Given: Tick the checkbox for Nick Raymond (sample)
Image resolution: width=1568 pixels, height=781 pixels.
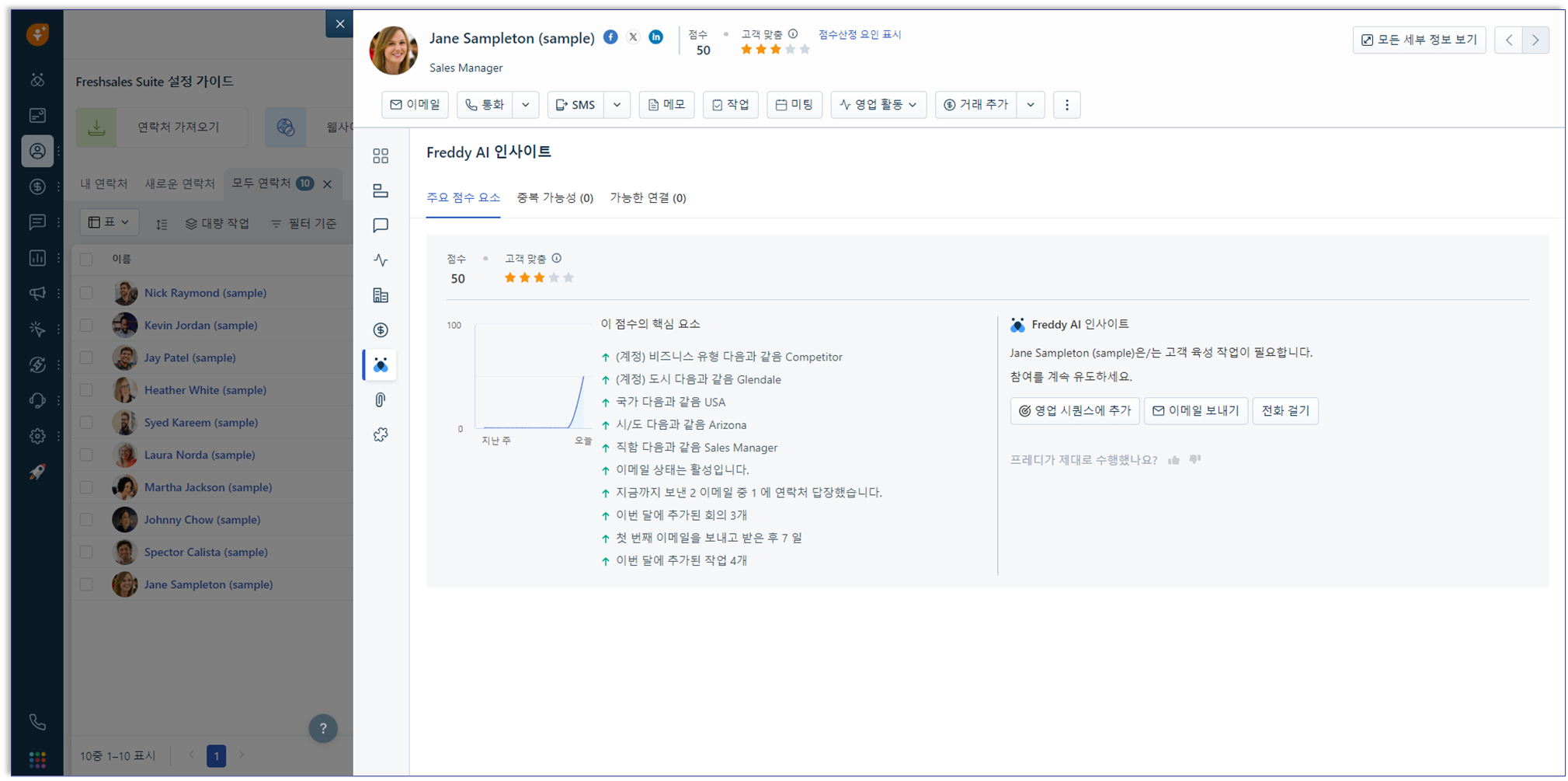Looking at the screenshot, I should (x=86, y=293).
